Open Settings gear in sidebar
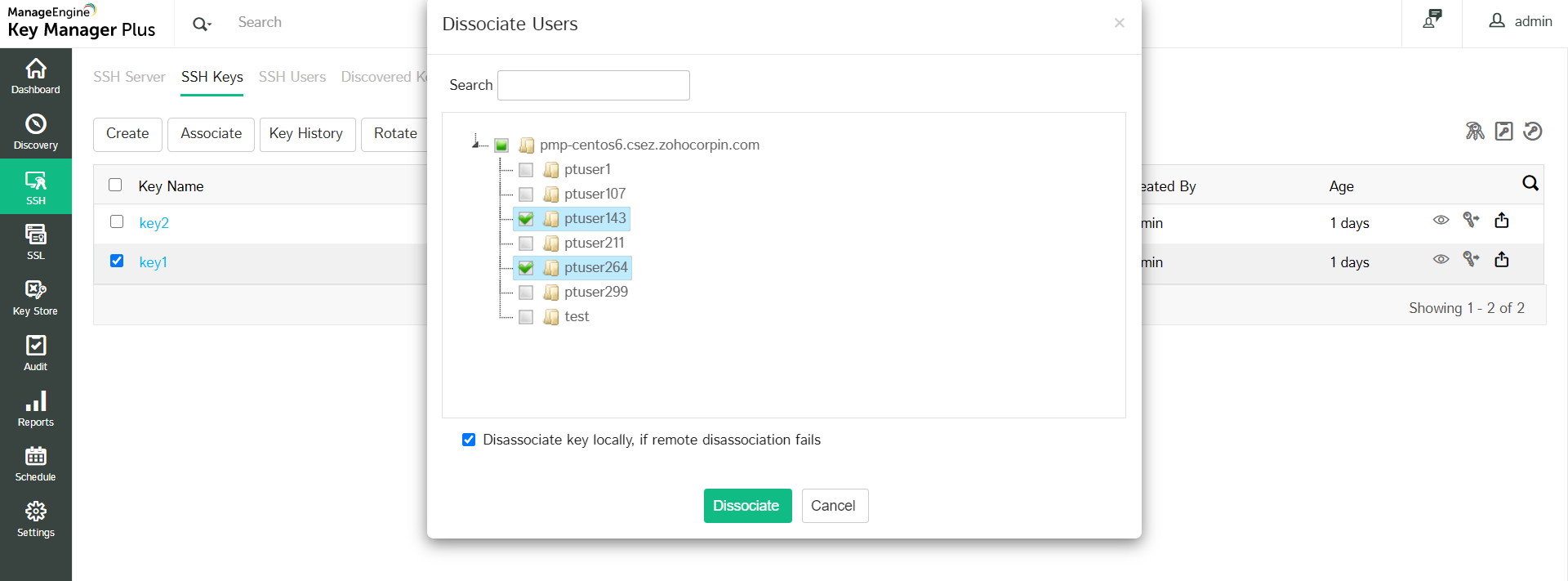This screenshot has height=581, width=1568. (36, 519)
